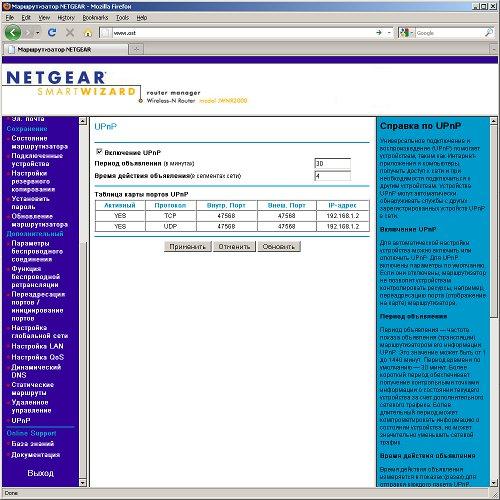Open the Help menu
This screenshot has width=500, height=500.
[142, 18]
